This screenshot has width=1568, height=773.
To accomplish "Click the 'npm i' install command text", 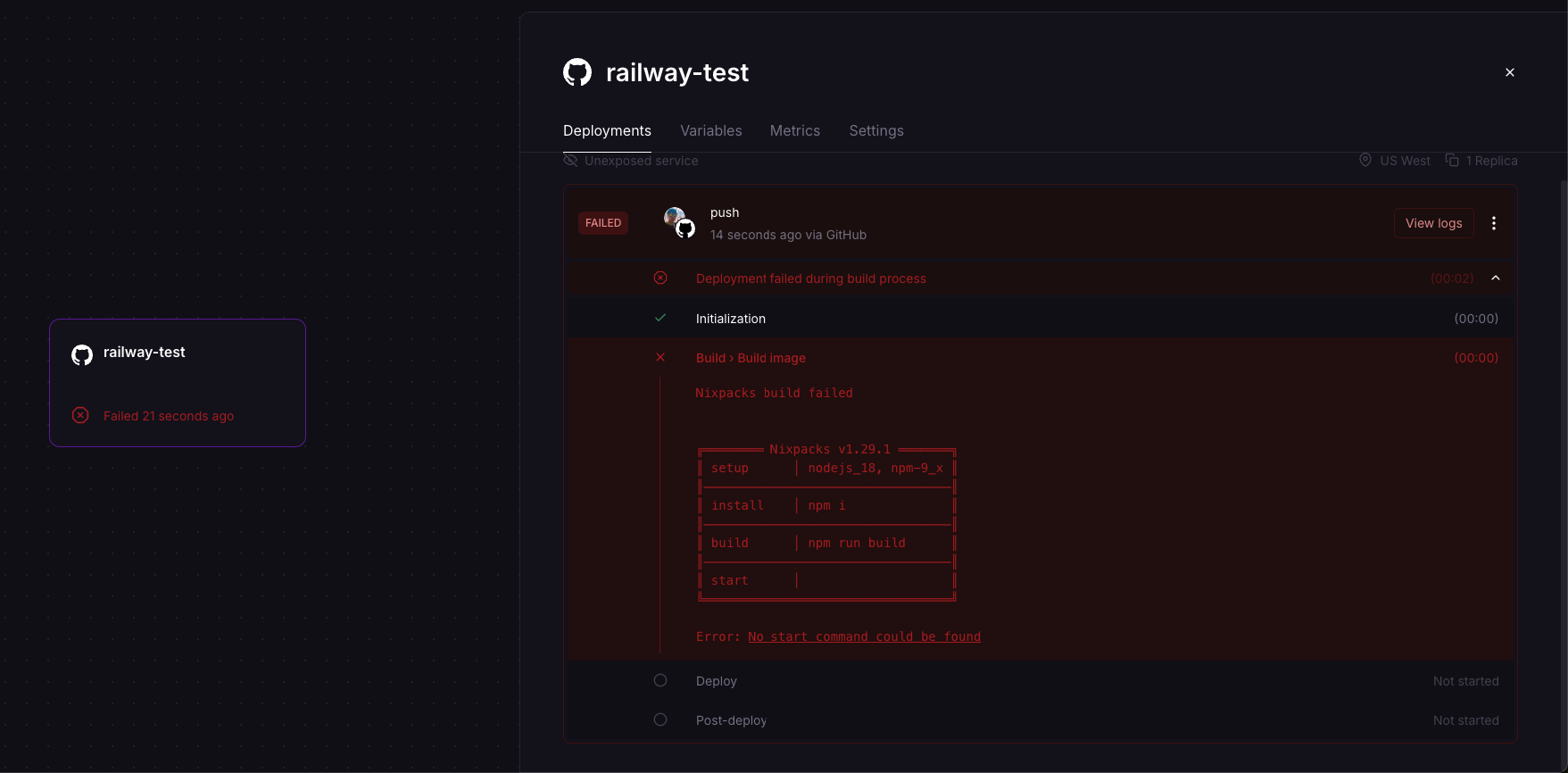I will click(x=826, y=505).
